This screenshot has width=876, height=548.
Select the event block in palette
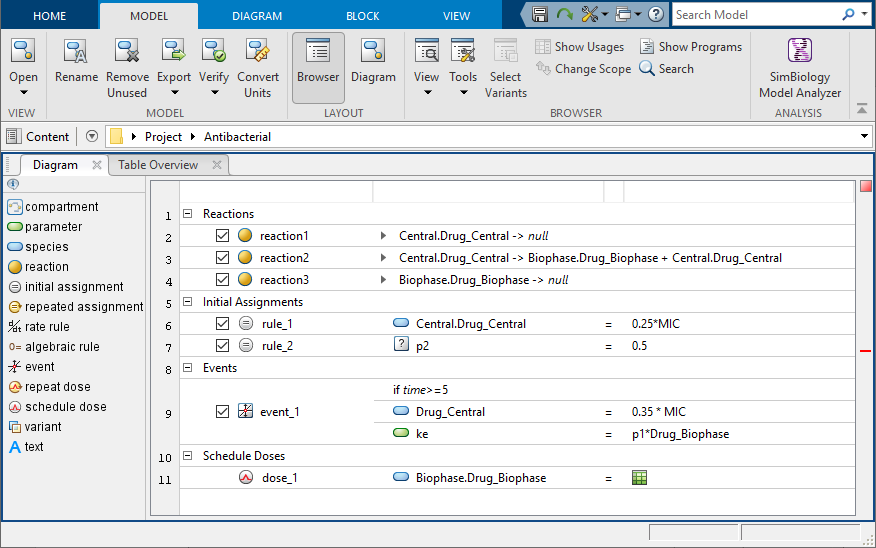[x=31, y=367]
